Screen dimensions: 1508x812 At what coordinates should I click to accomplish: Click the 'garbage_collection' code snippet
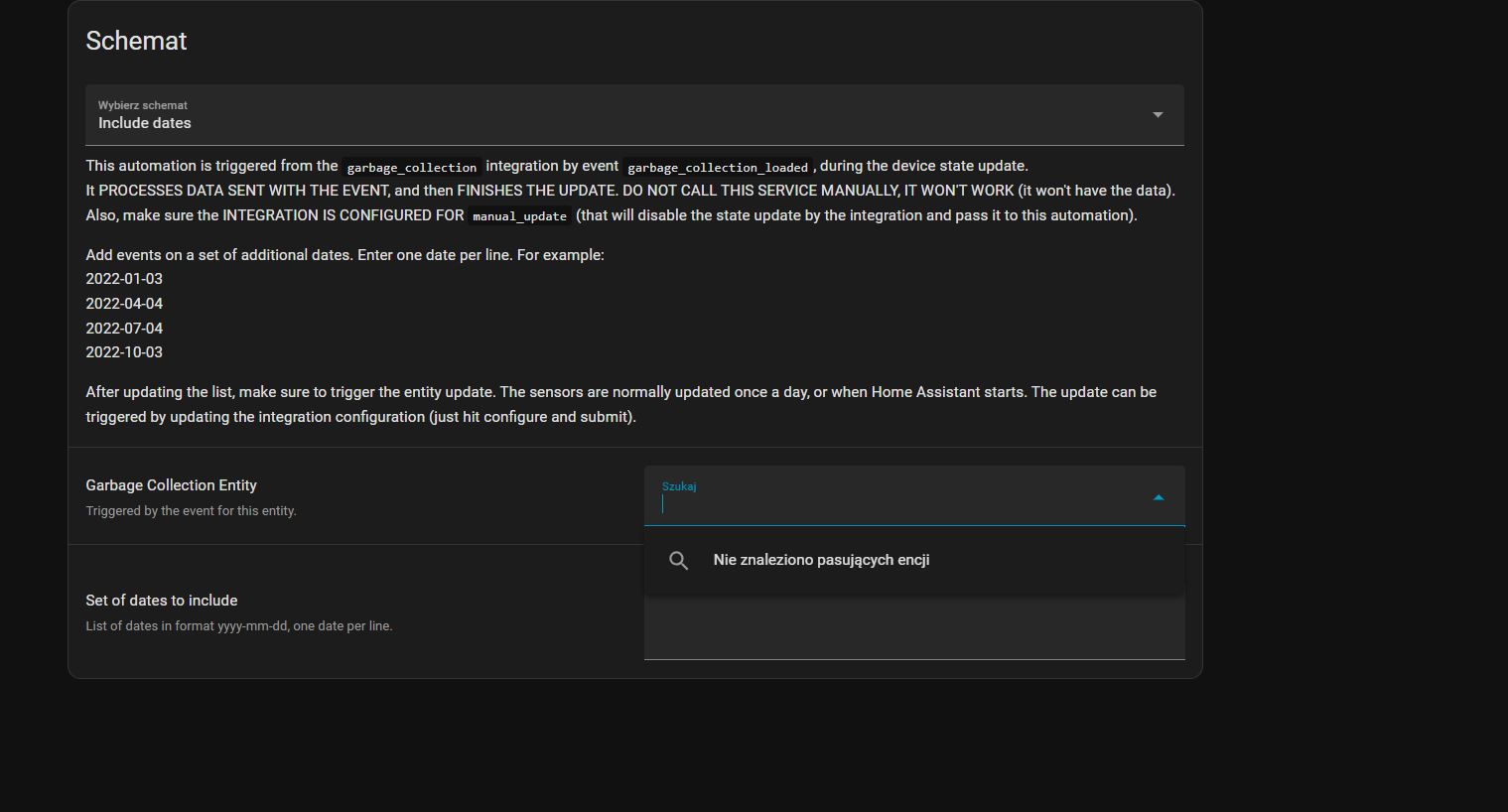[411, 168]
